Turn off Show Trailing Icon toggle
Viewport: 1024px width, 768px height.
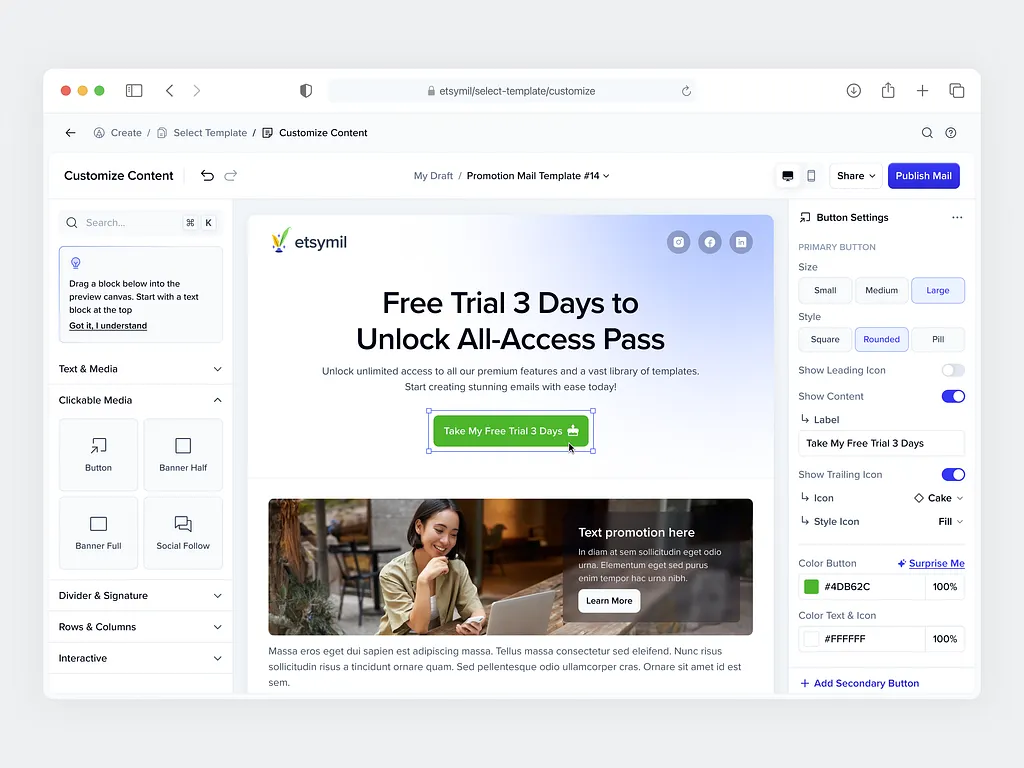click(x=953, y=474)
